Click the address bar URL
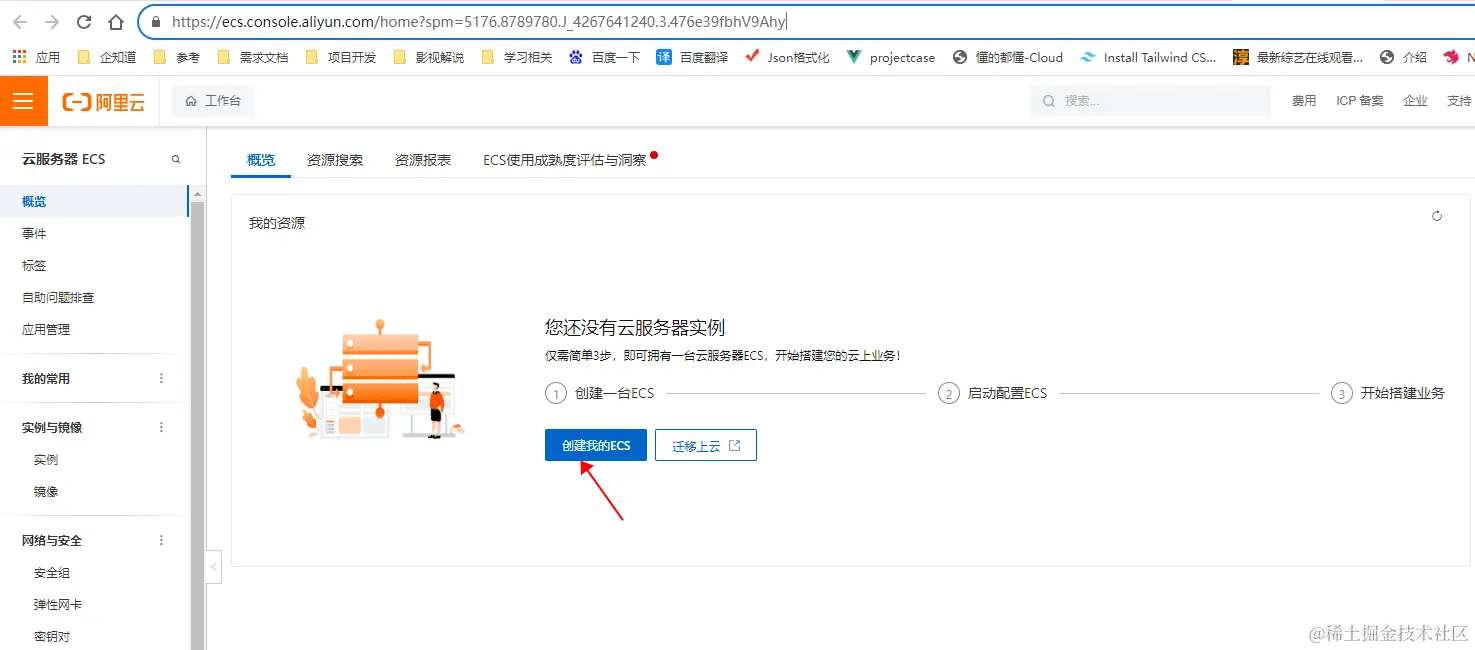1475x650 pixels. [478, 21]
